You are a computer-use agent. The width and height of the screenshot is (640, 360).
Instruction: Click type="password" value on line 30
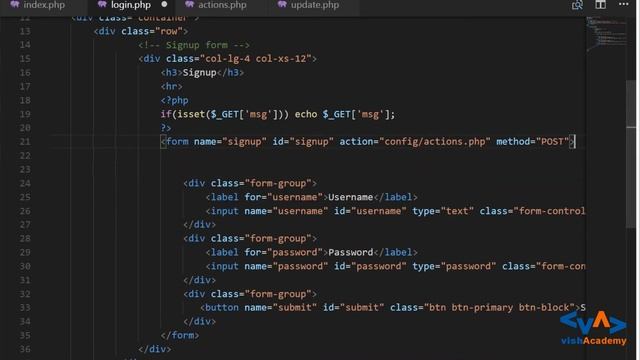point(468,266)
